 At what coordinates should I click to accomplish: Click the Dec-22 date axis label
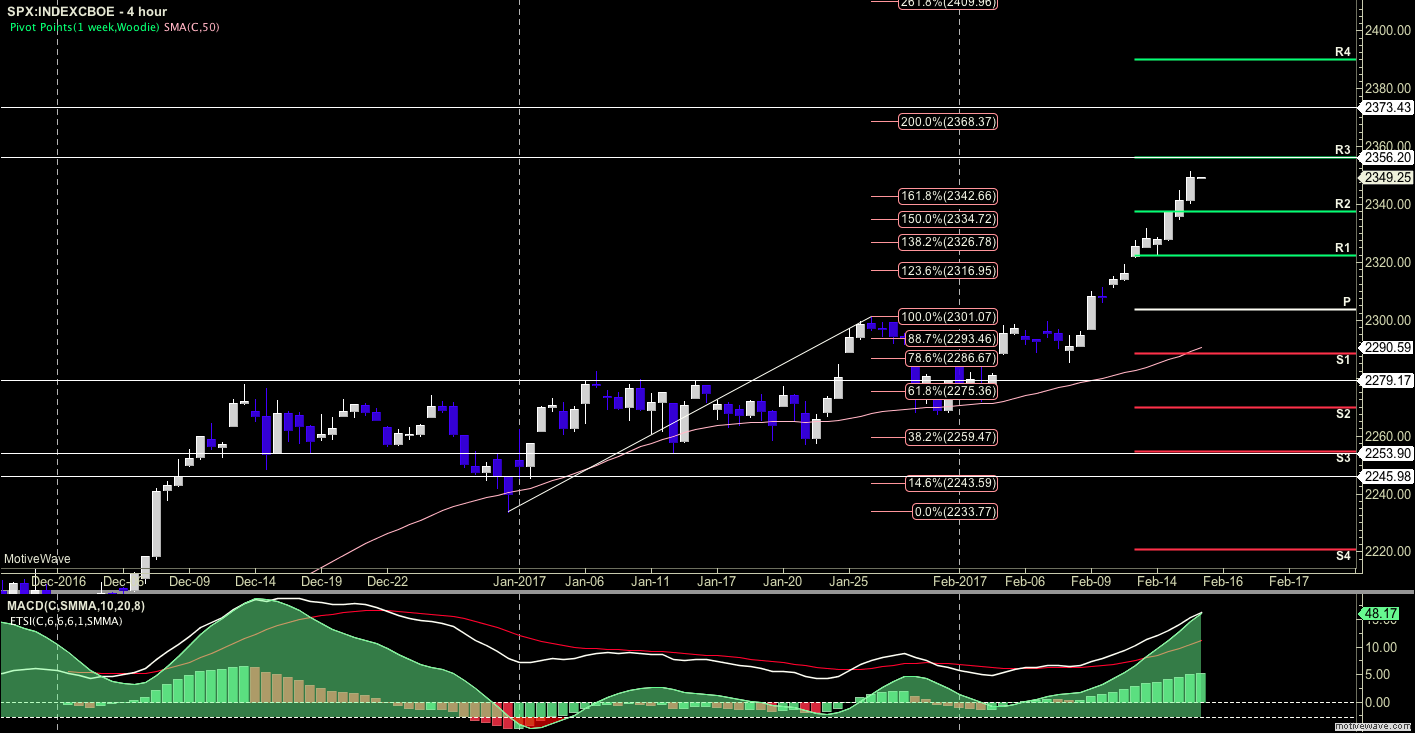pos(388,581)
